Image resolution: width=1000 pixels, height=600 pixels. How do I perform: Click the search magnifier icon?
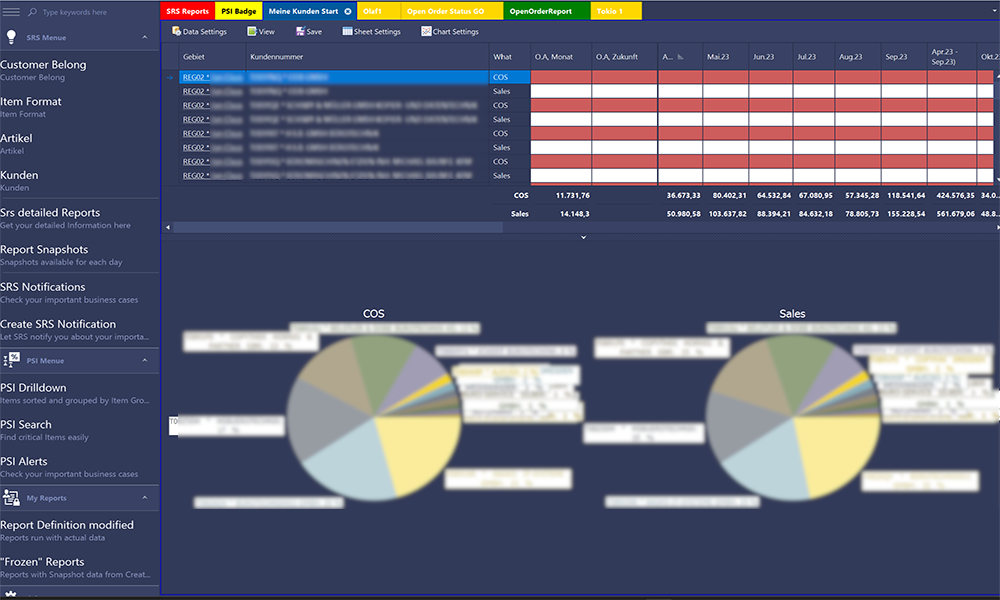click(31, 12)
